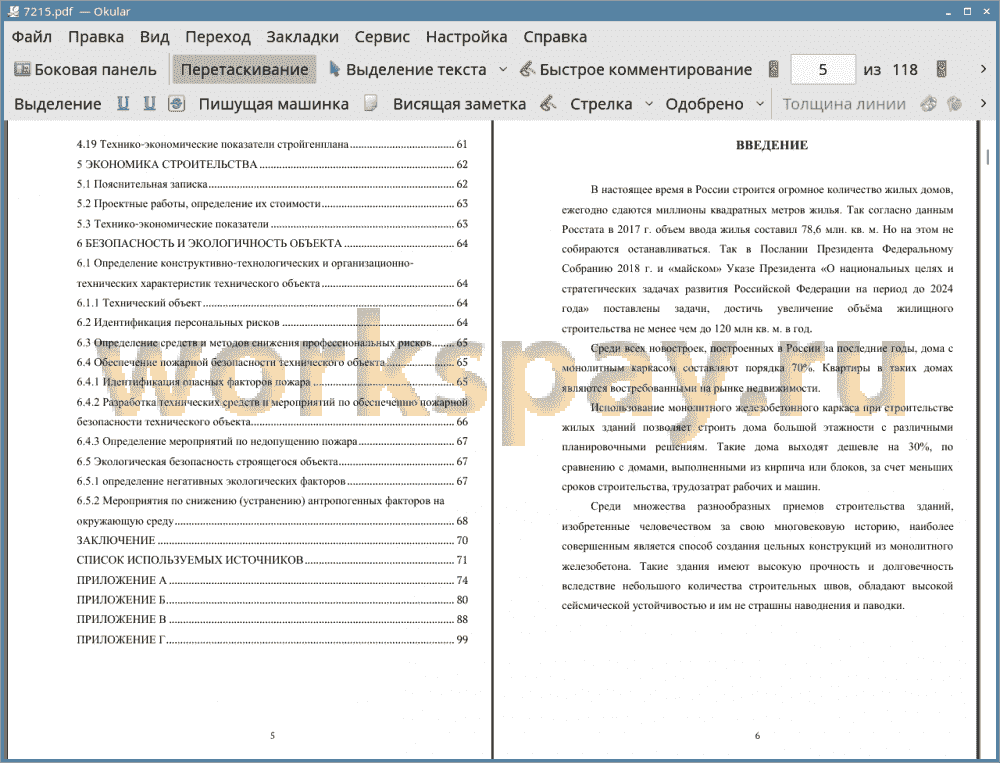Pick the Стрелка arrow tool
Screen dimensions: 1000x763
pos(601,104)
